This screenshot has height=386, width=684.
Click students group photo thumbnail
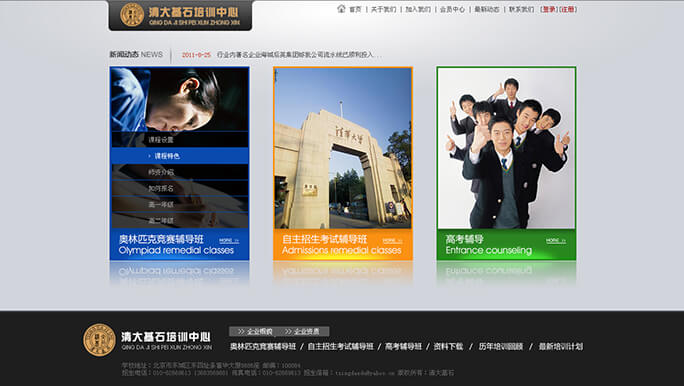tap(506, 148)
